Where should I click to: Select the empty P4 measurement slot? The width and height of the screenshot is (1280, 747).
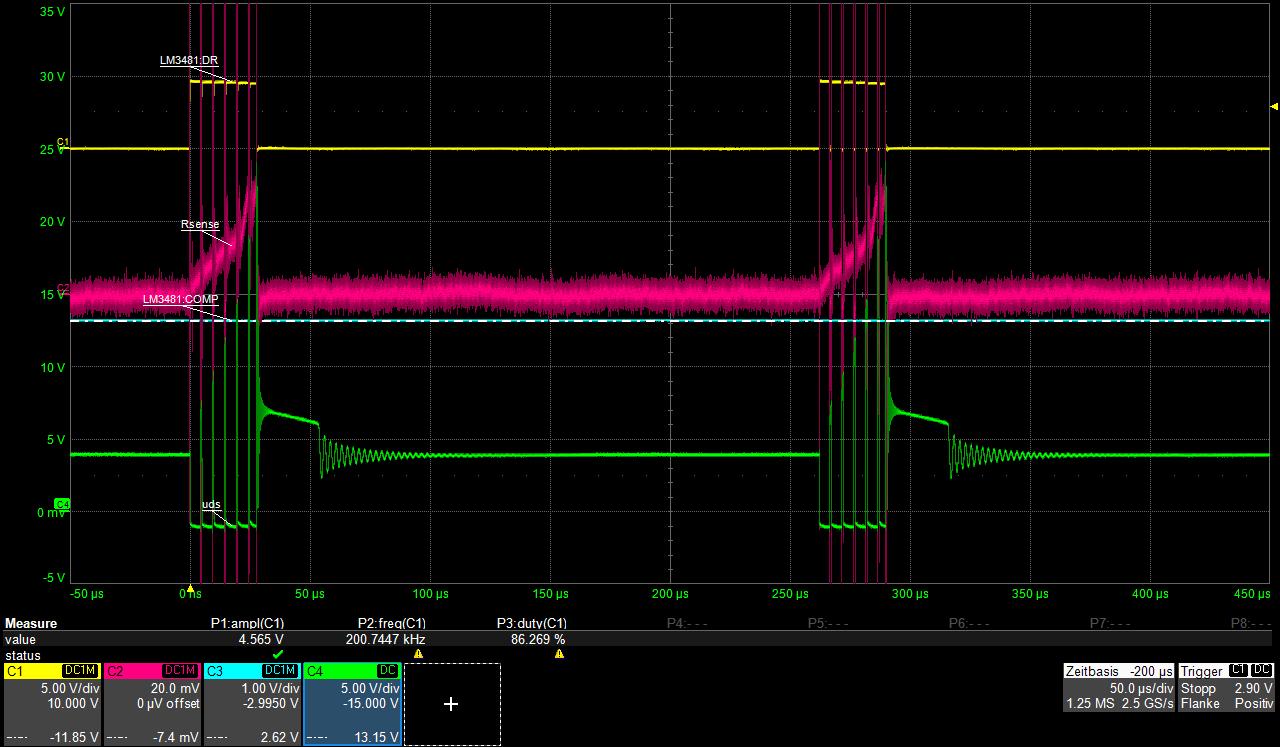coord(687,623)
